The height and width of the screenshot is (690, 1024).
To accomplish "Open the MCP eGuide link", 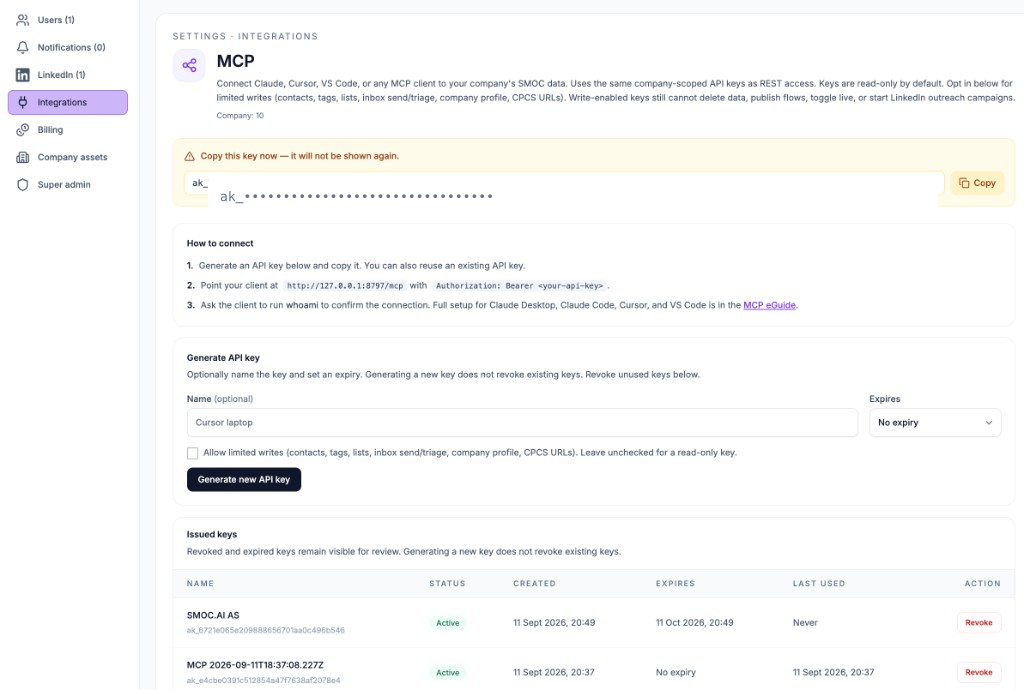I will tap(769, 305).
